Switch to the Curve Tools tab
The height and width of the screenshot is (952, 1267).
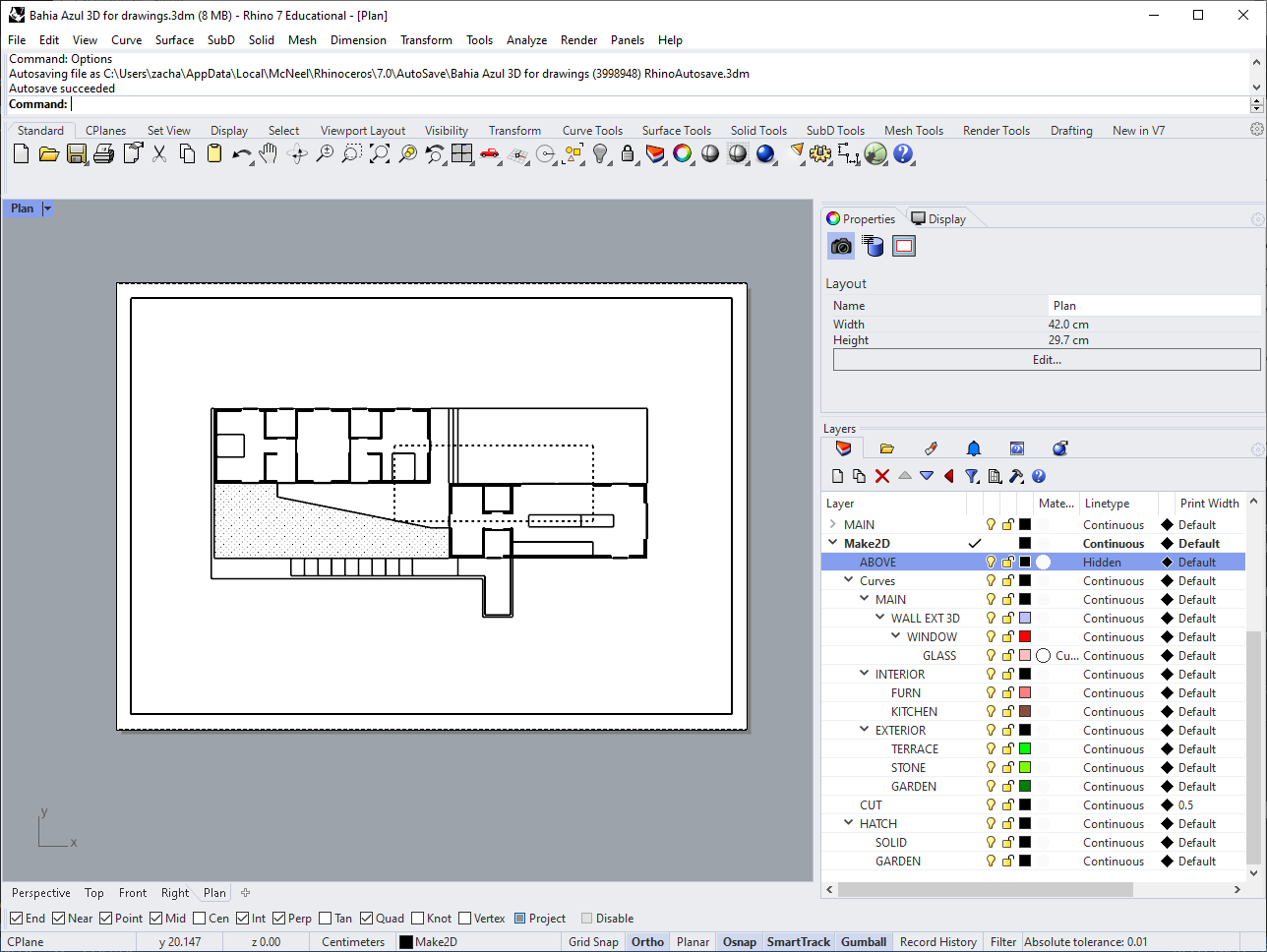592,131
